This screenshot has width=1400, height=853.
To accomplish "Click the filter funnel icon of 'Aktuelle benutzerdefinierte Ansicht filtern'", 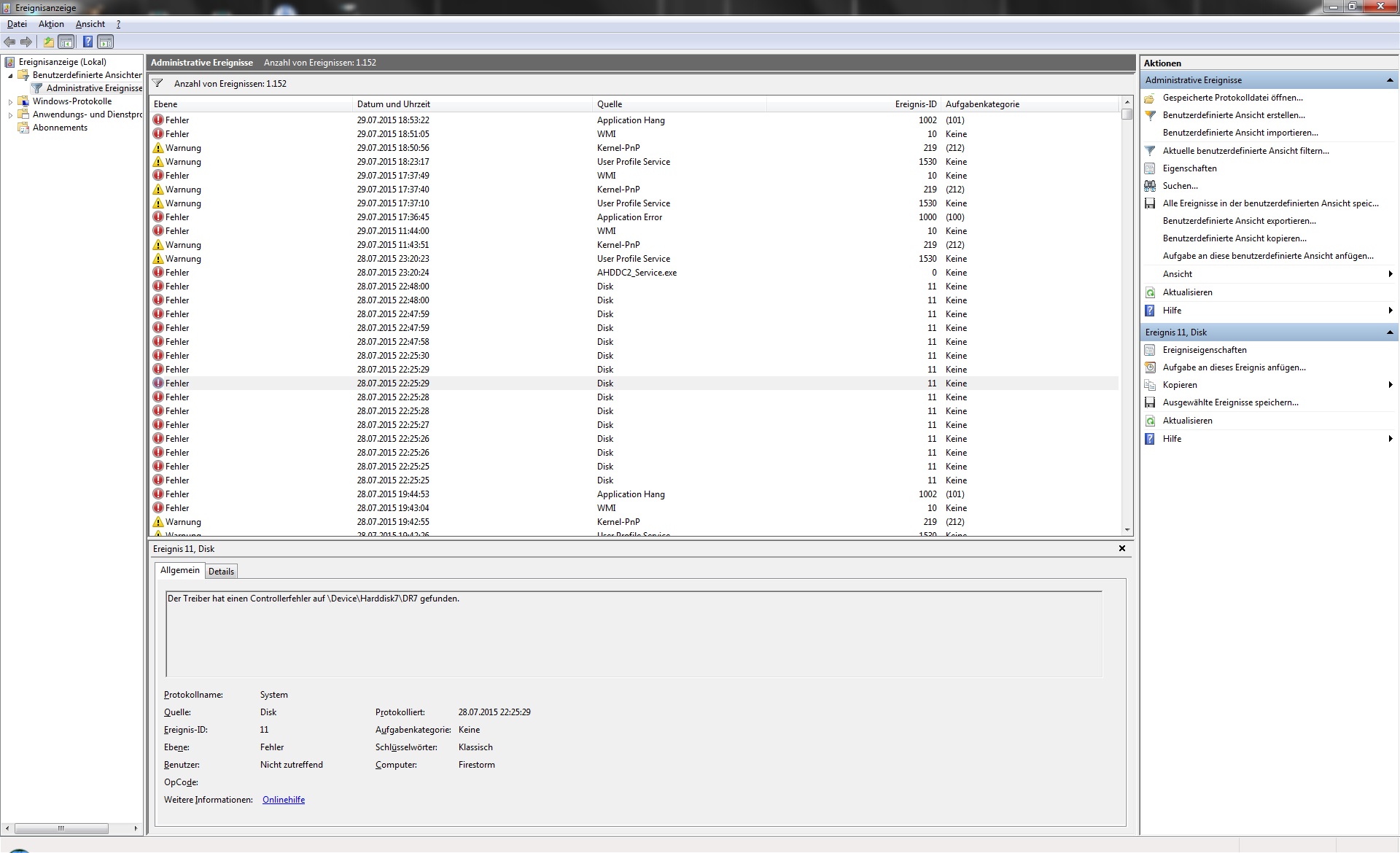I will [x=1150, y=151].
